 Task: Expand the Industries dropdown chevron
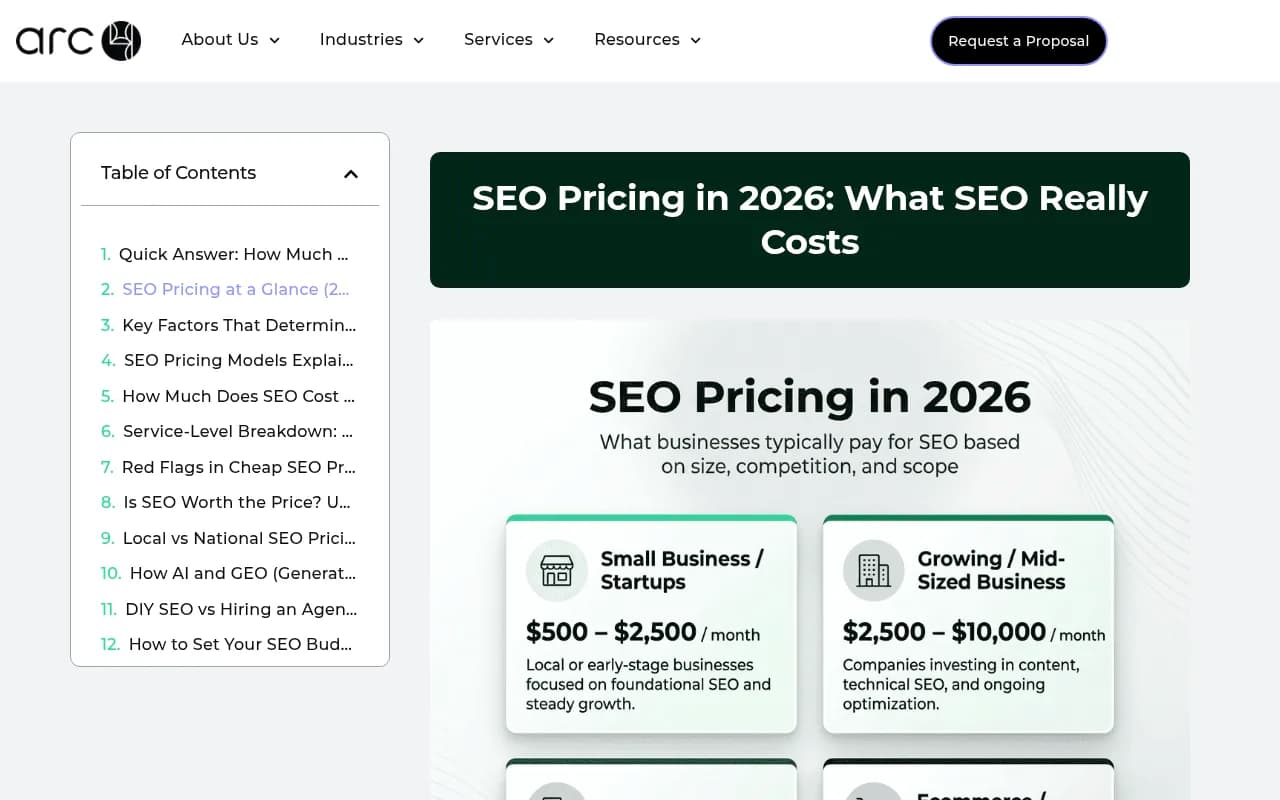click(x=418, y=40)
